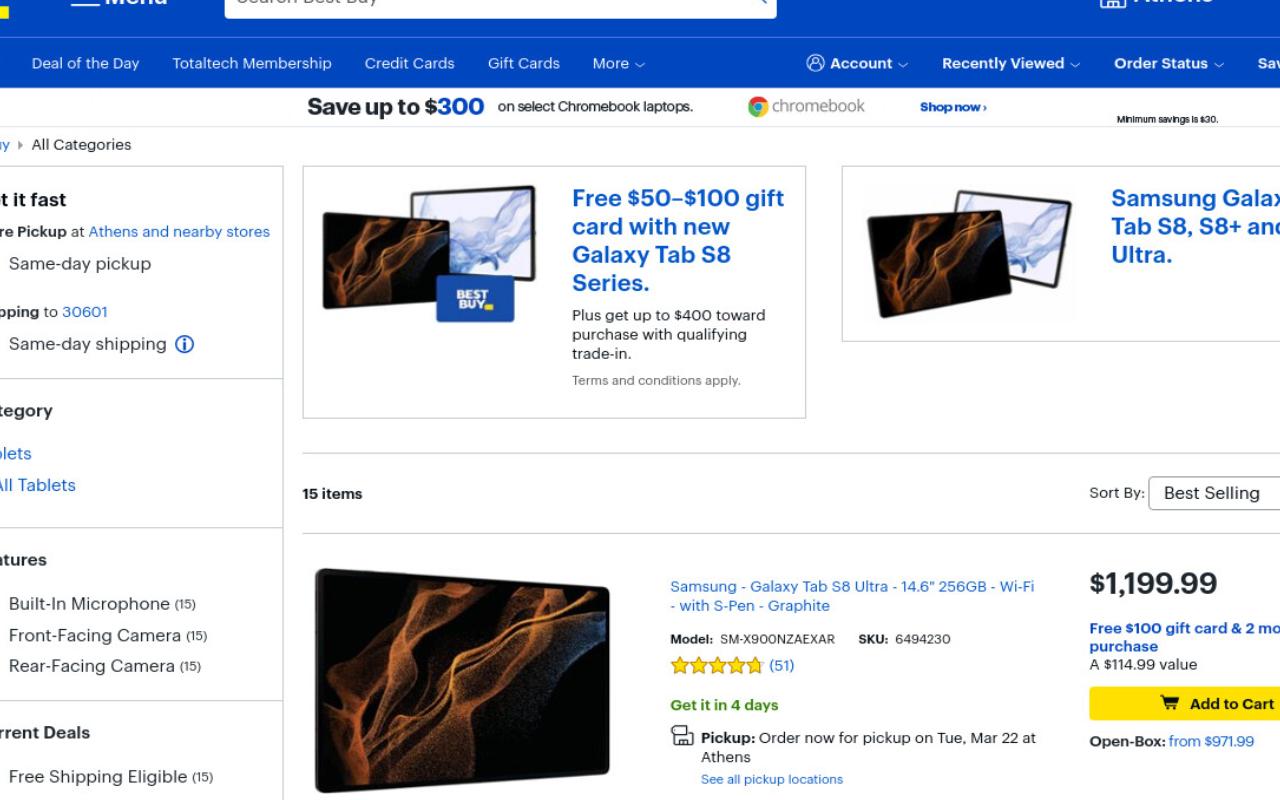Open the 51 reviews star rating
Viewport: 1280px width, 800px height.
click(x=732, y=665)
